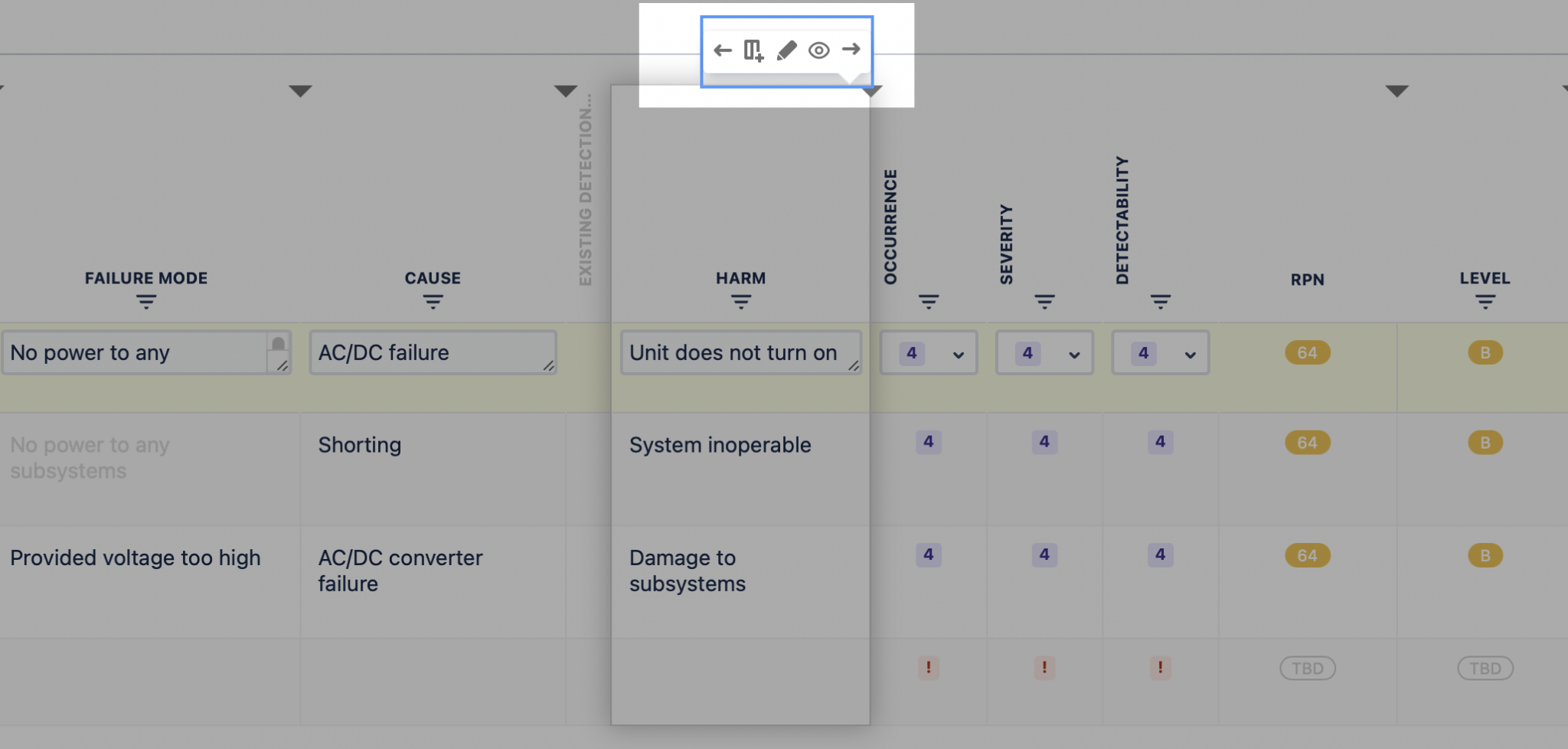
Task: Expand the dark triangle above the RPN column
Action: click(x=1398, y=90)
